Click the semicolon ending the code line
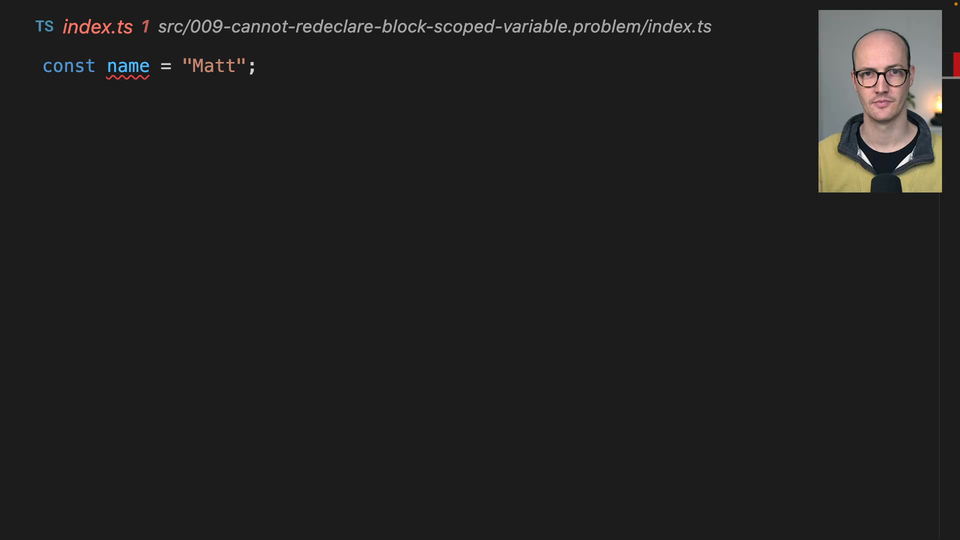The width and height of the screenshot is (960, 540). tap(253, 66)
